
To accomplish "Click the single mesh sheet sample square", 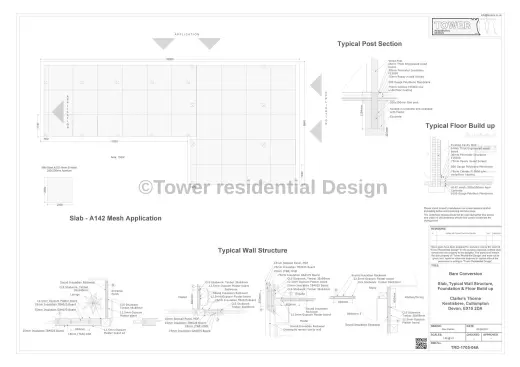I will 59,190.
